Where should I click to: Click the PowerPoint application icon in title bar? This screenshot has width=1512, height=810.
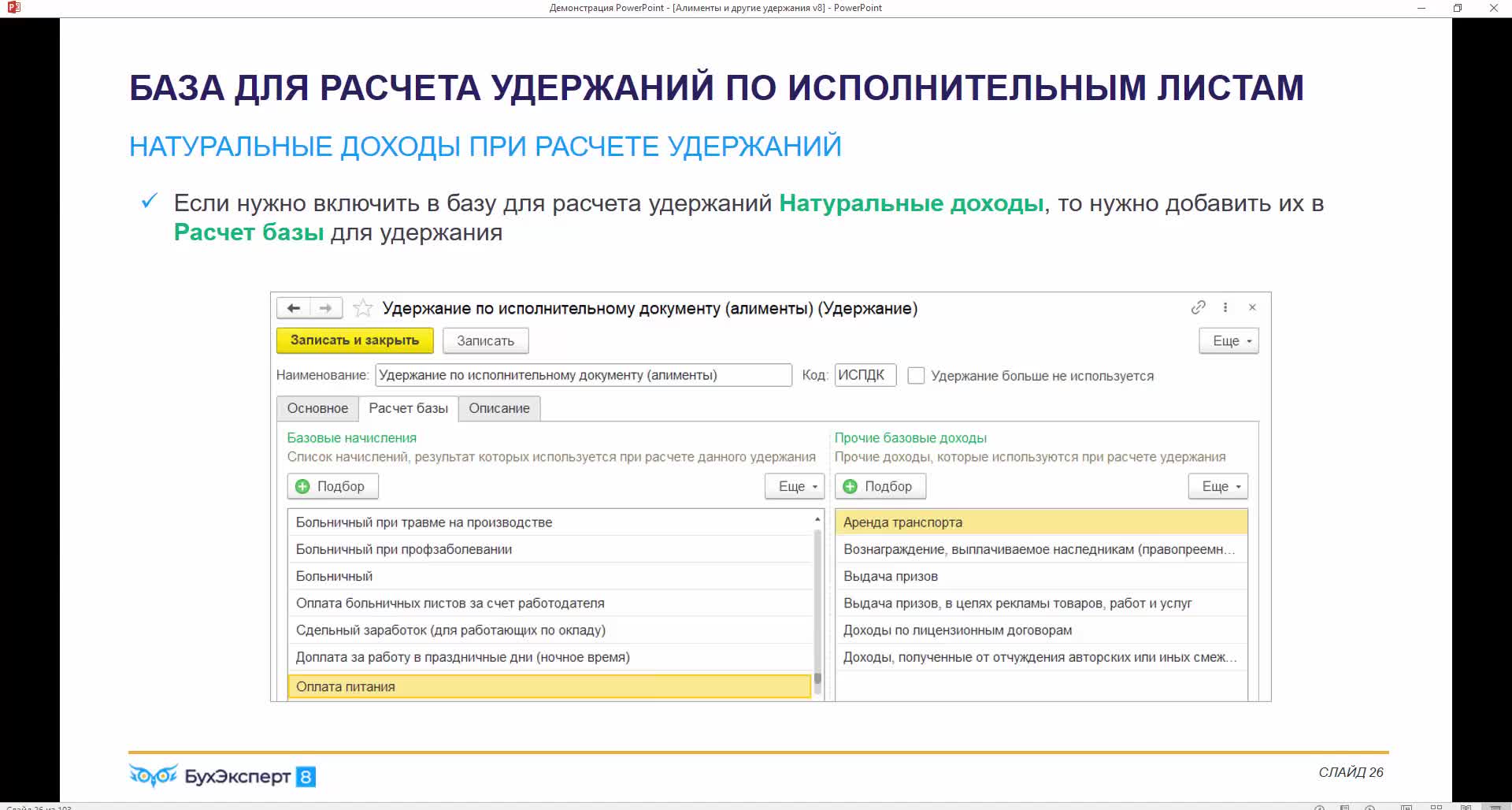[x=13, y=8]
